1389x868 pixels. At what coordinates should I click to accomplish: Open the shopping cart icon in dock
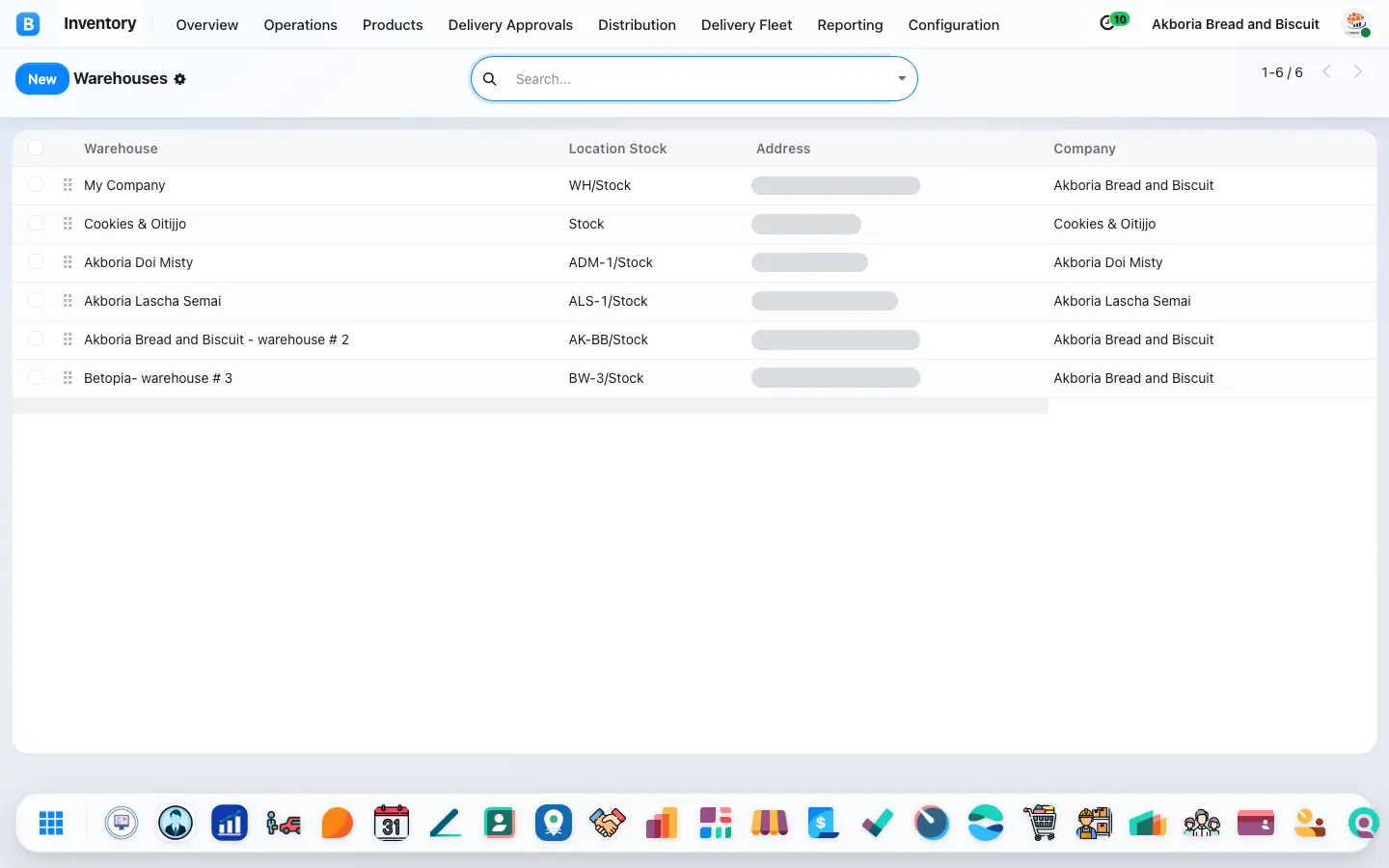[1040, 823]
